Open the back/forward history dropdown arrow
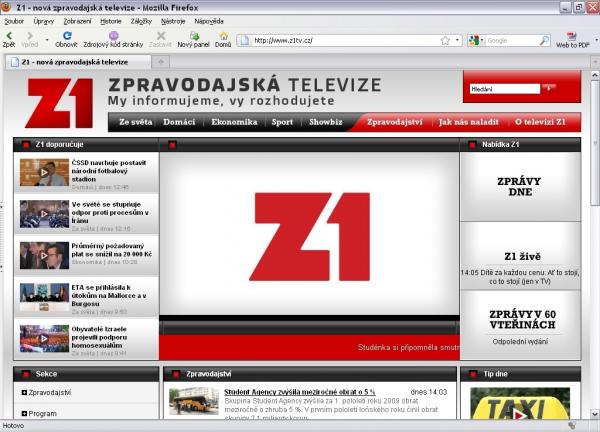The width and height of the screenshot is (600, 432). pyautogui.click(x=47, y=40)
